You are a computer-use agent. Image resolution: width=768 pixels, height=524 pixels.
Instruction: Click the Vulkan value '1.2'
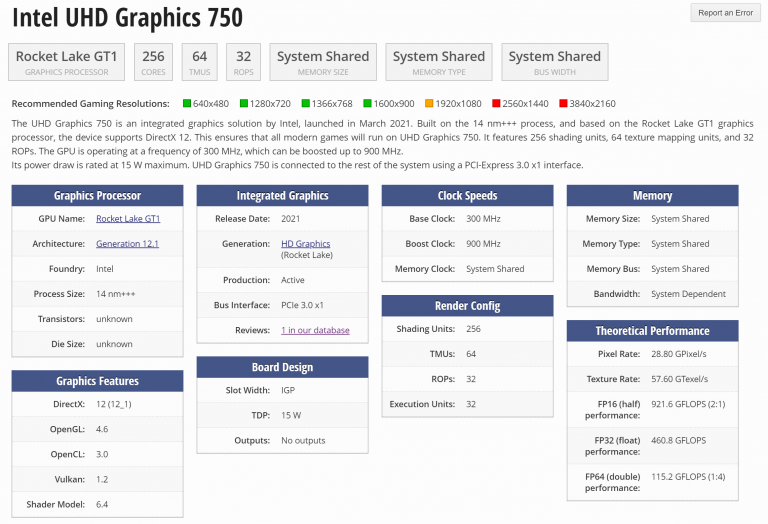102,479
